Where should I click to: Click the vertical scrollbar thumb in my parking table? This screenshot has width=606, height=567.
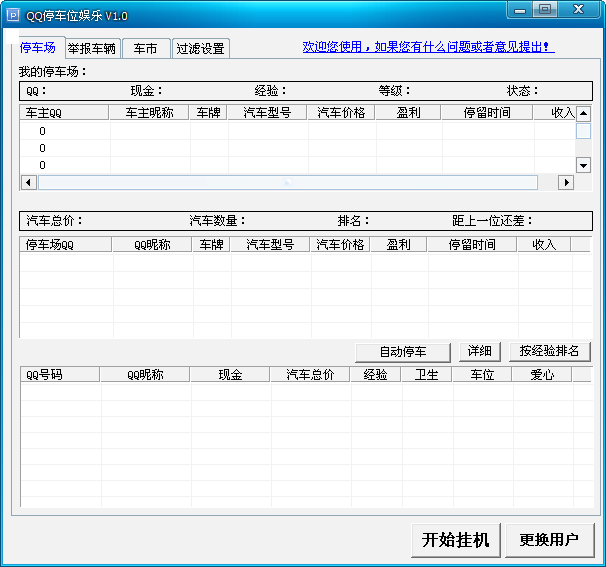[x=583, y=131]
